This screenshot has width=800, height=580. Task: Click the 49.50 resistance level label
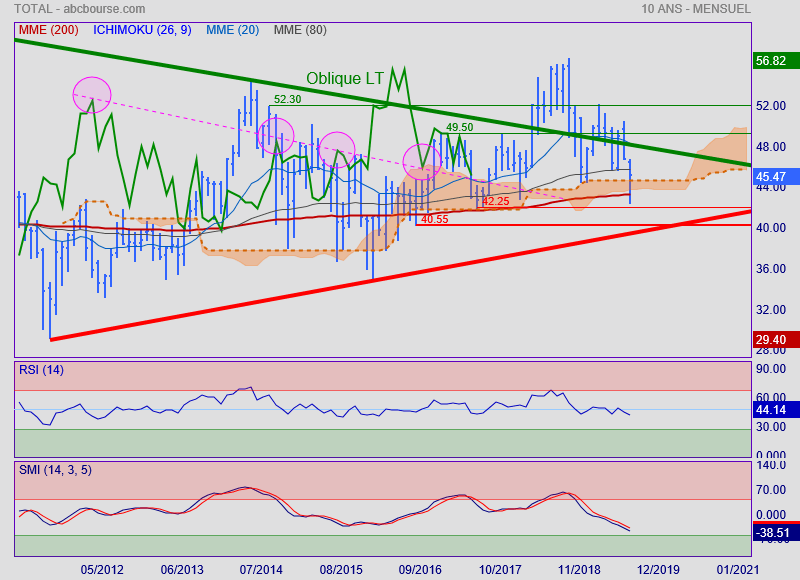tap(459, 127)
